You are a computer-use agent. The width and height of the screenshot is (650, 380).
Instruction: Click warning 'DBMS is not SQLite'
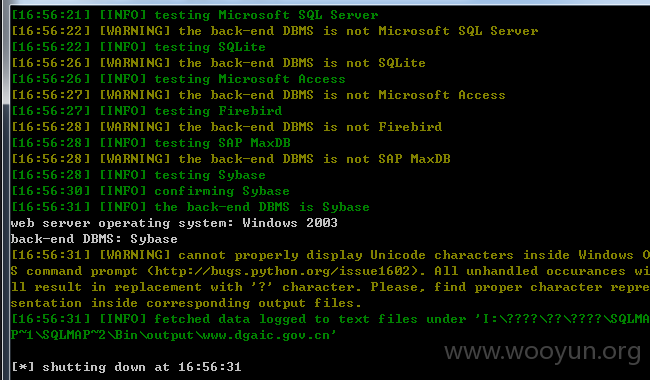click(218, 63)
